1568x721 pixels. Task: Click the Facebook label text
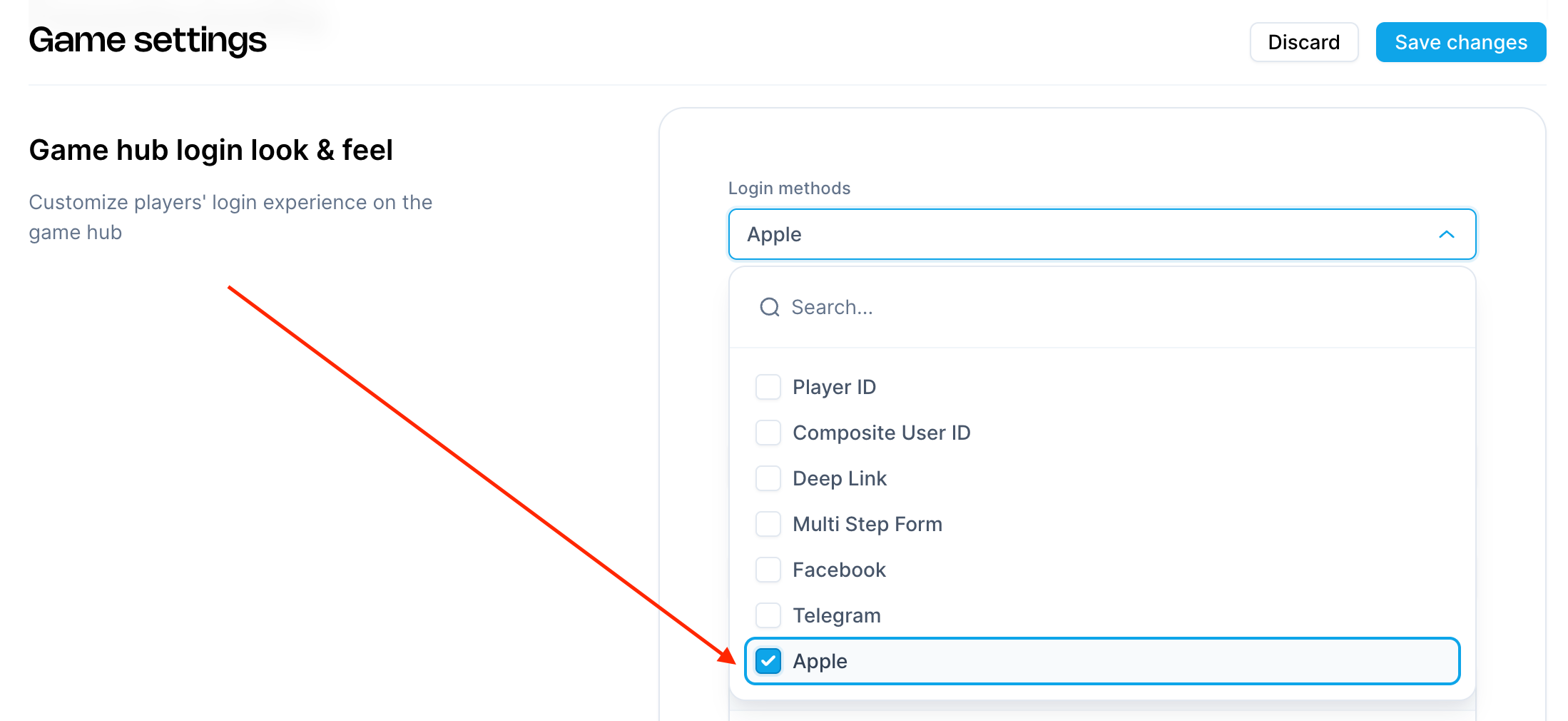pos(839,570)
